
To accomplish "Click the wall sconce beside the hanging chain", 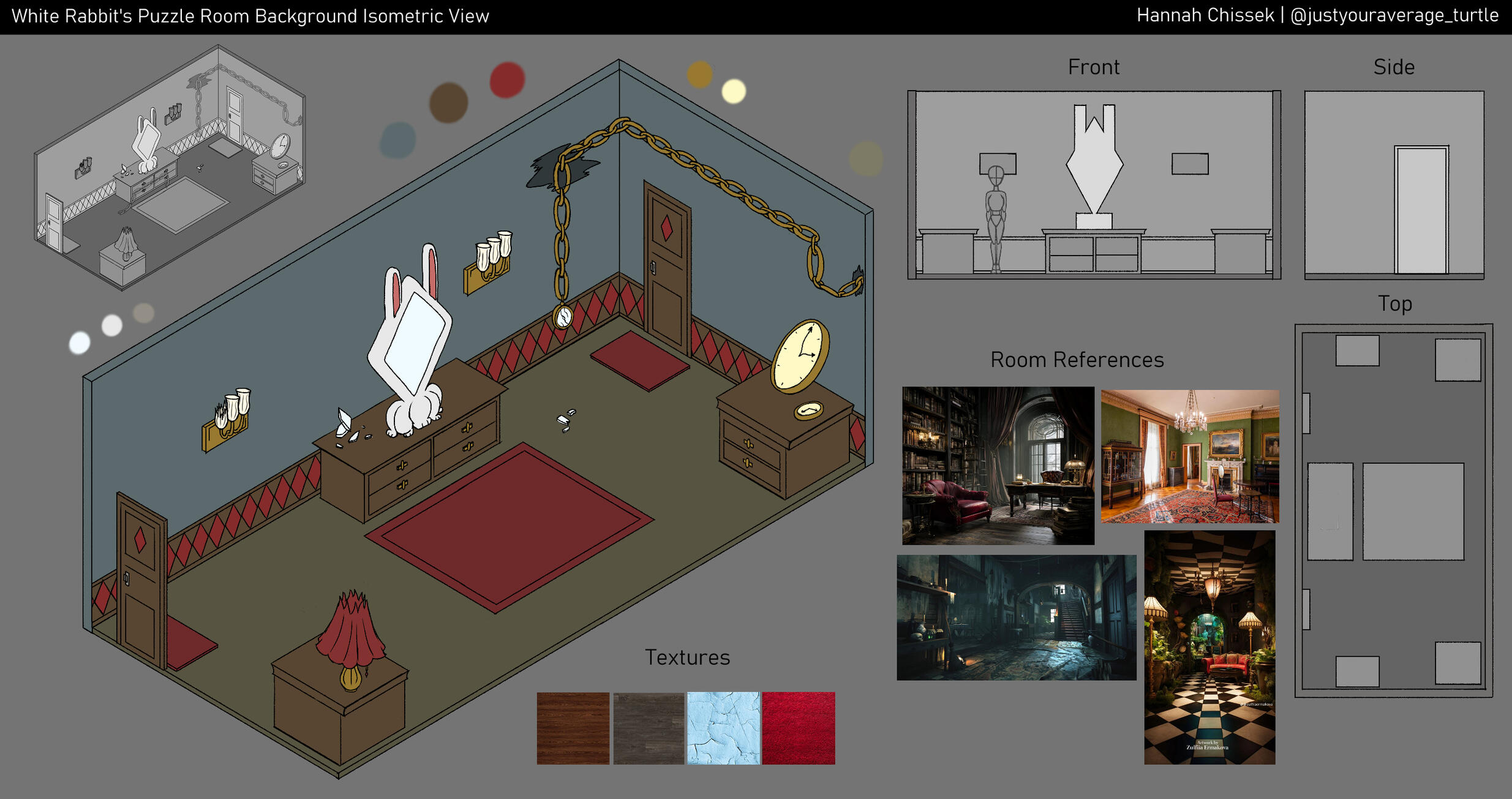I will click(488, 262).
